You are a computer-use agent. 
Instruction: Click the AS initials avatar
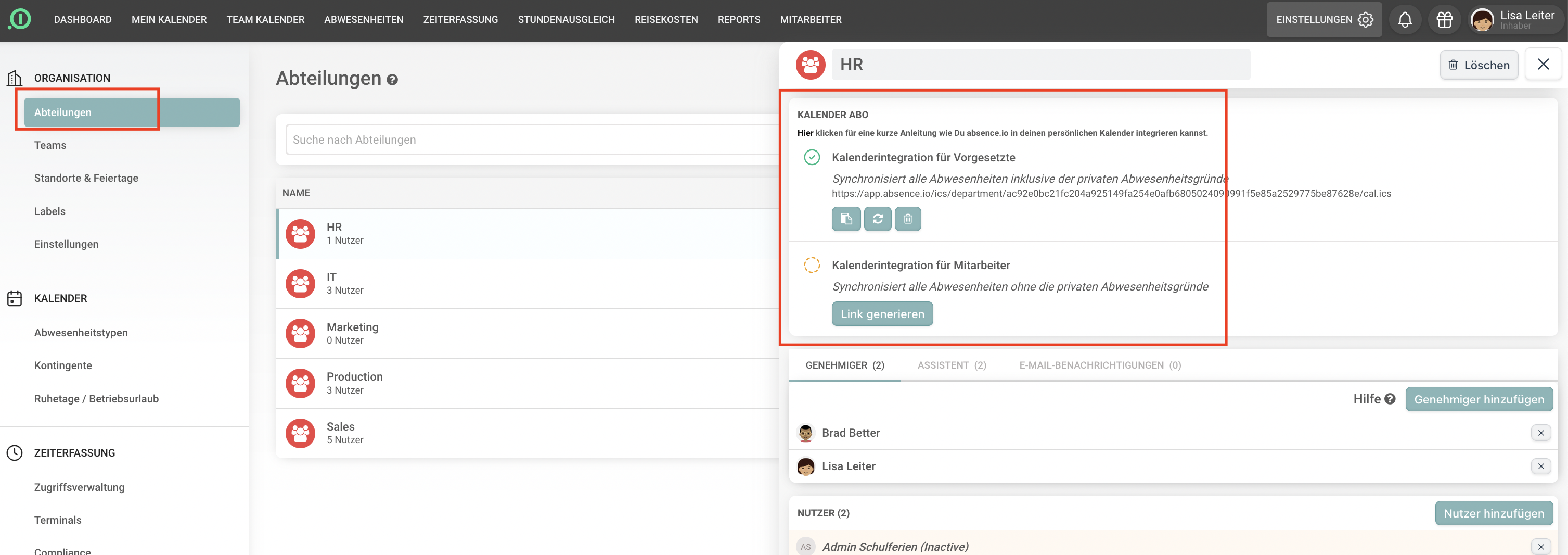click(806, 547)
